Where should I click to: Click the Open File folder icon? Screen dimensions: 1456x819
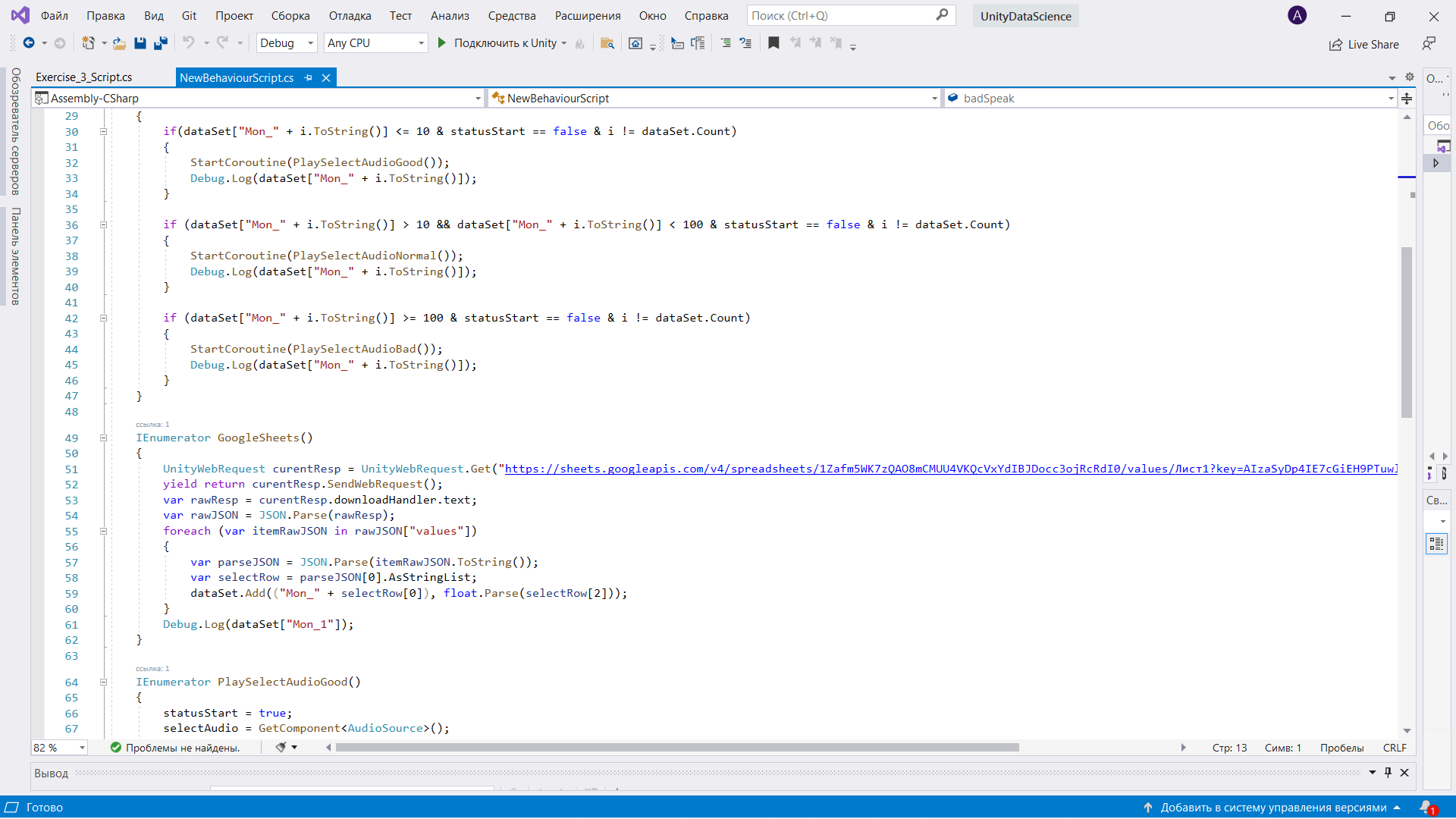(119, 43)
